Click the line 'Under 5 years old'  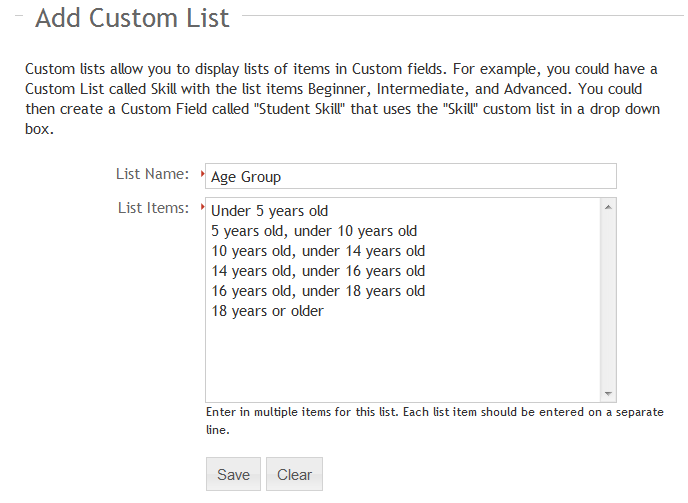[x=269, y=211]
